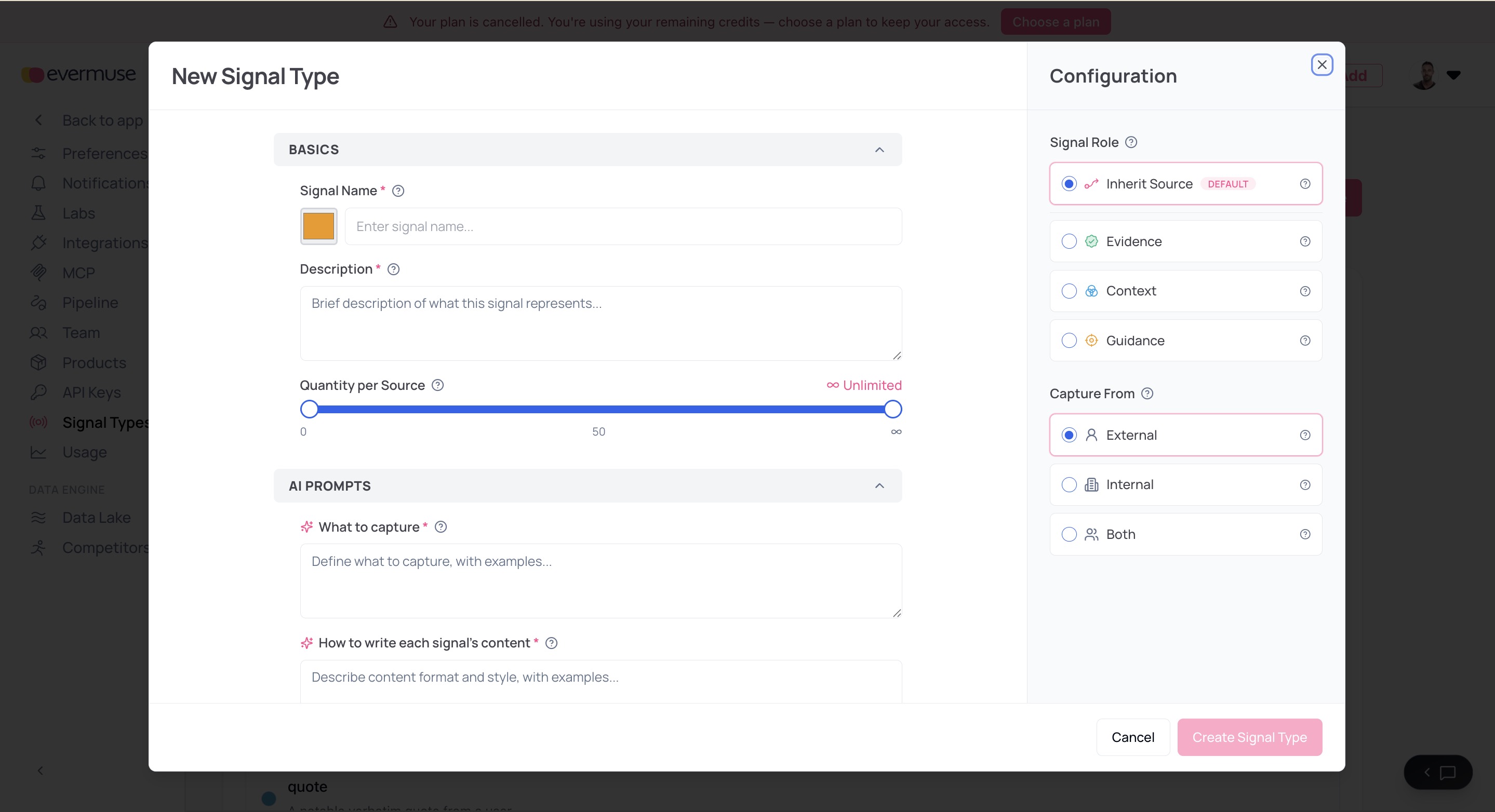The width and height of the screenshot is (1495, 812).
Task: Click help icon for signal's content prompt
Action: tap(551, 643)
